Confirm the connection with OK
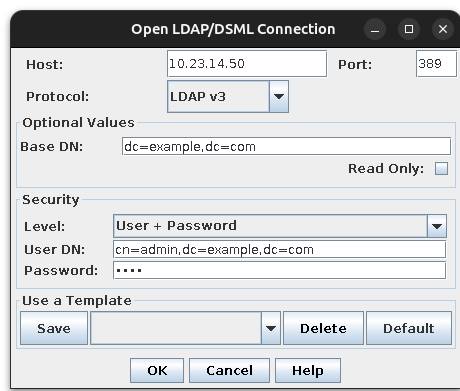Image resolution: width=460 pixels, height=391 pixels. coord(157,370)
